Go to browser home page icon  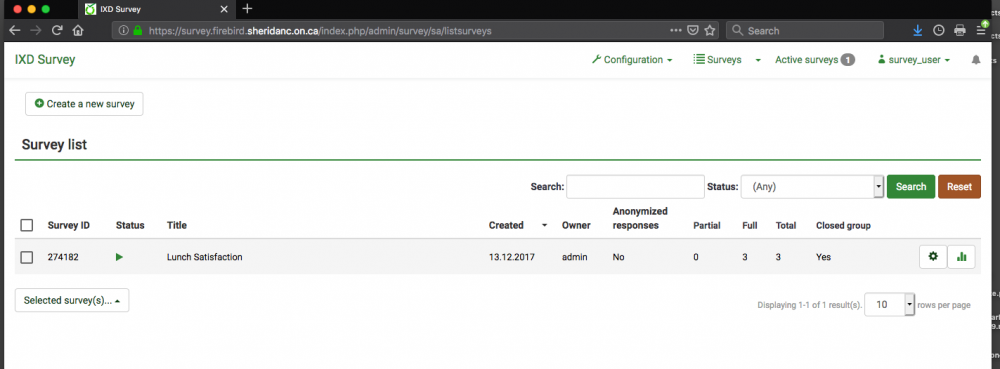tap(78, 30)
